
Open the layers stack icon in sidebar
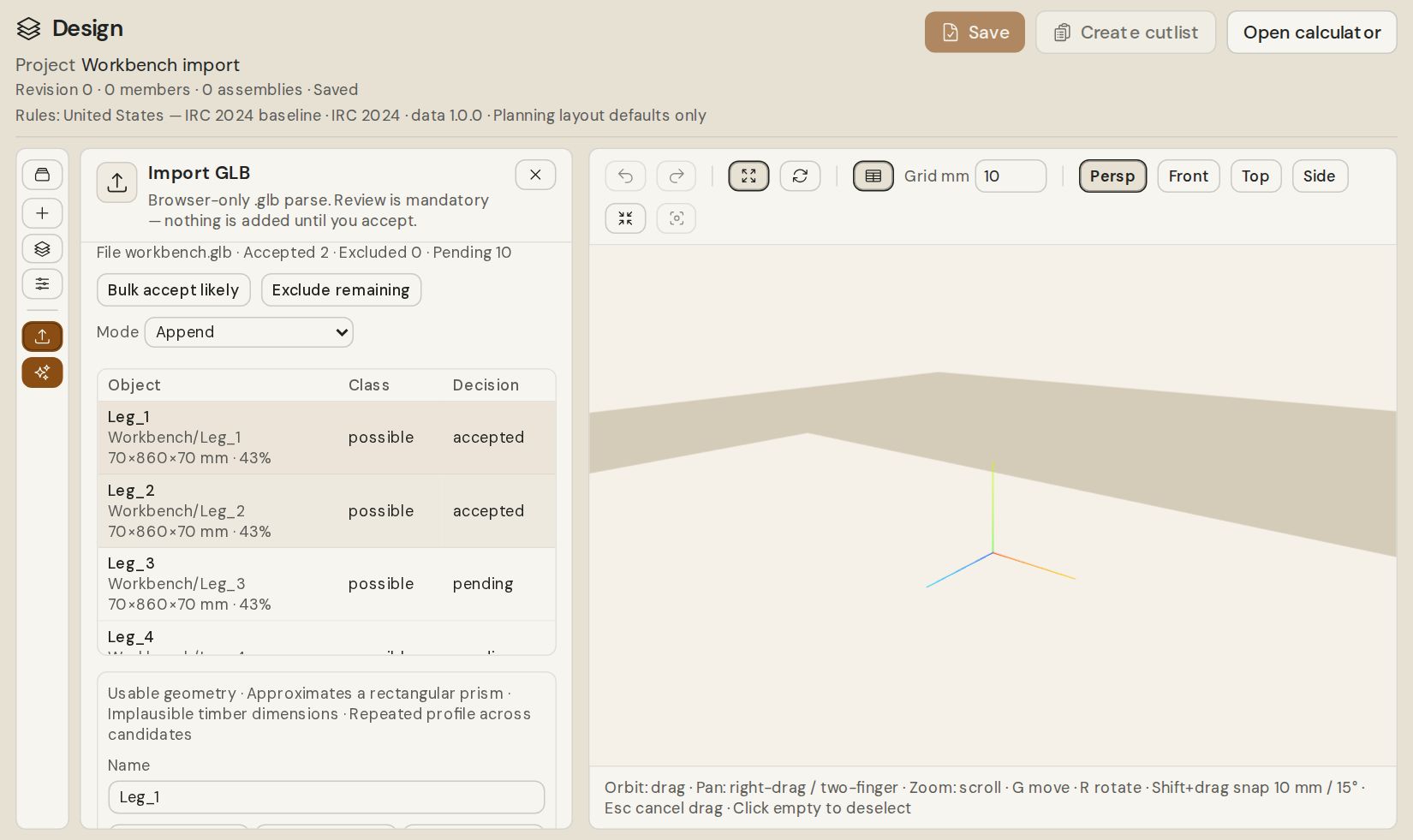tap(42, 249)
